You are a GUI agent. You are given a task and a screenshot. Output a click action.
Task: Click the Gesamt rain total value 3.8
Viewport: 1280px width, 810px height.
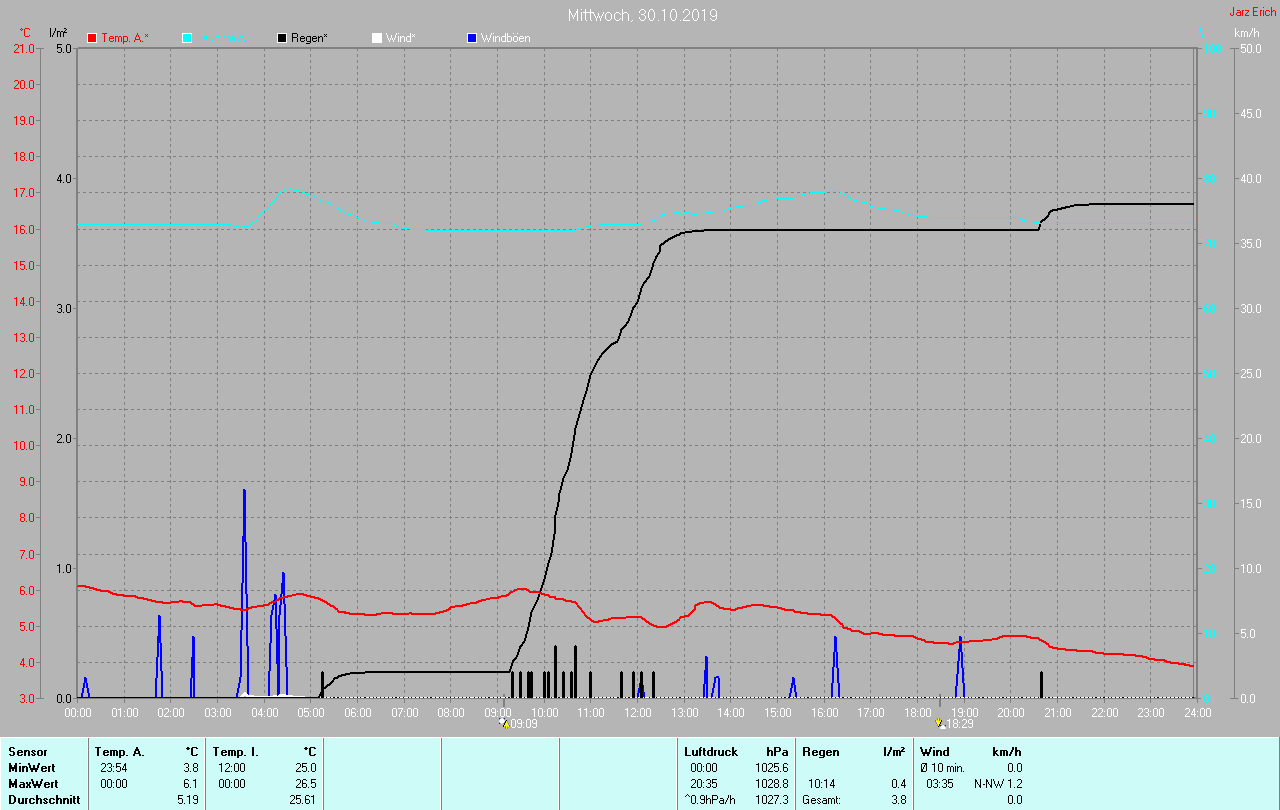click(x=898, y=800)
